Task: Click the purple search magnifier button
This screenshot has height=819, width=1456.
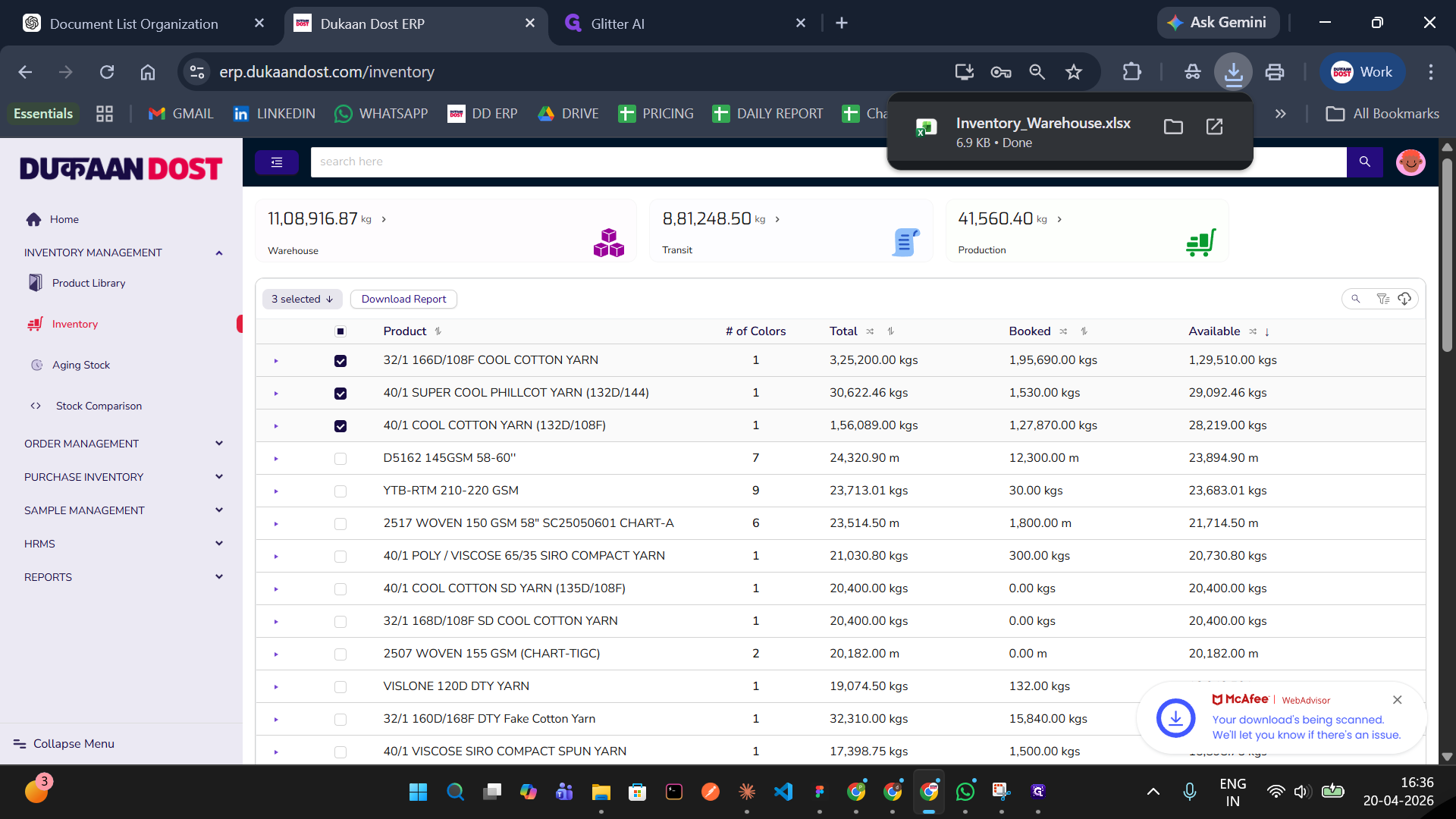Action: (1364, 162)
